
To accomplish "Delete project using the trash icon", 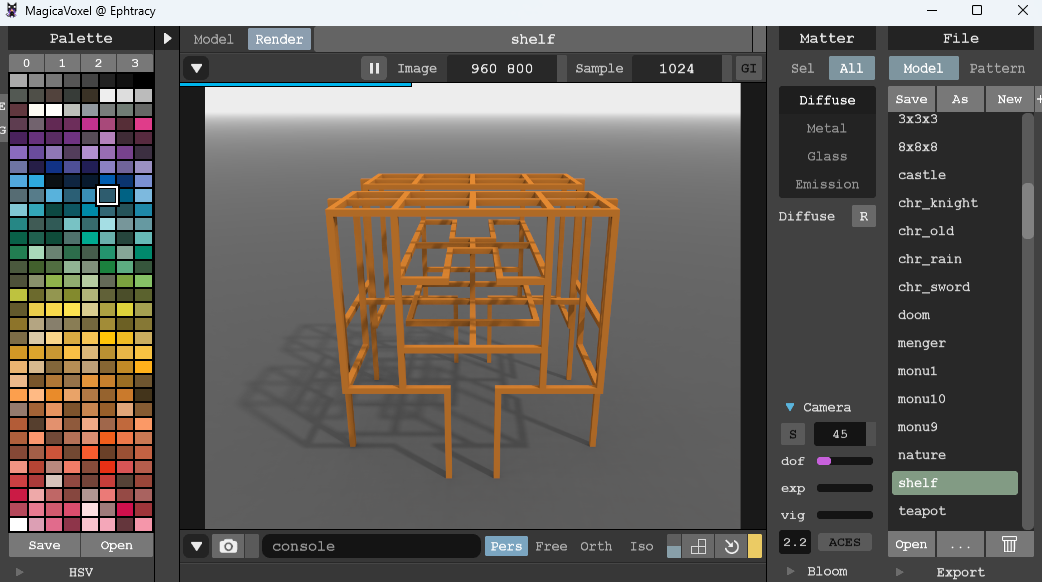I will click(x=1009, y=544).
